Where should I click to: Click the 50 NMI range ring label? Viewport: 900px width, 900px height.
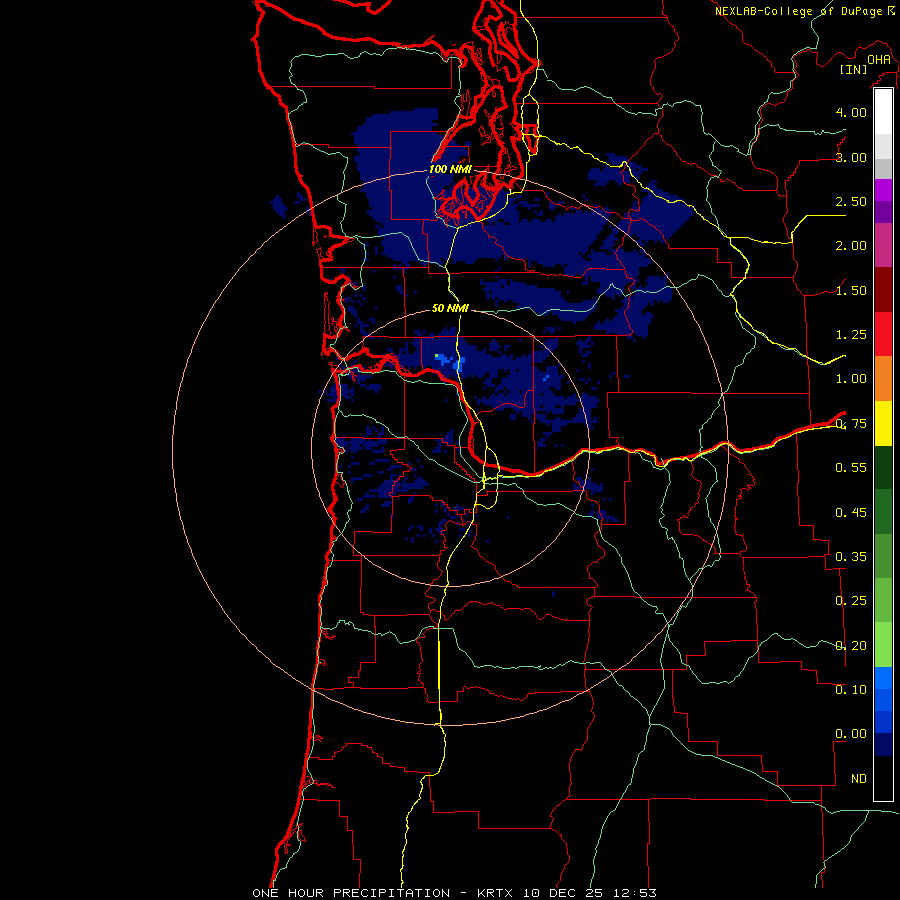point(450,308)
